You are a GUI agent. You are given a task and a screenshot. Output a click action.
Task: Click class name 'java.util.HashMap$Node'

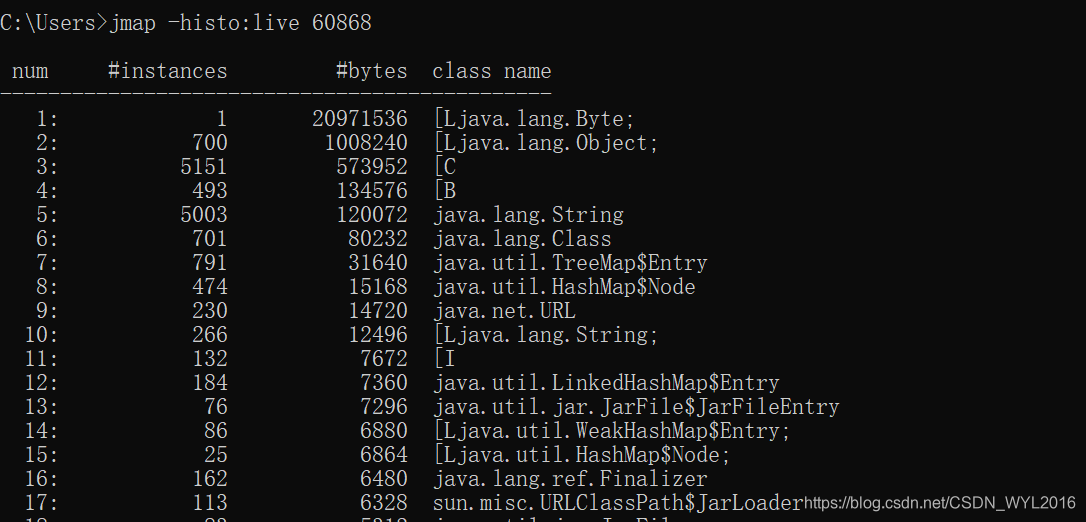564,287
